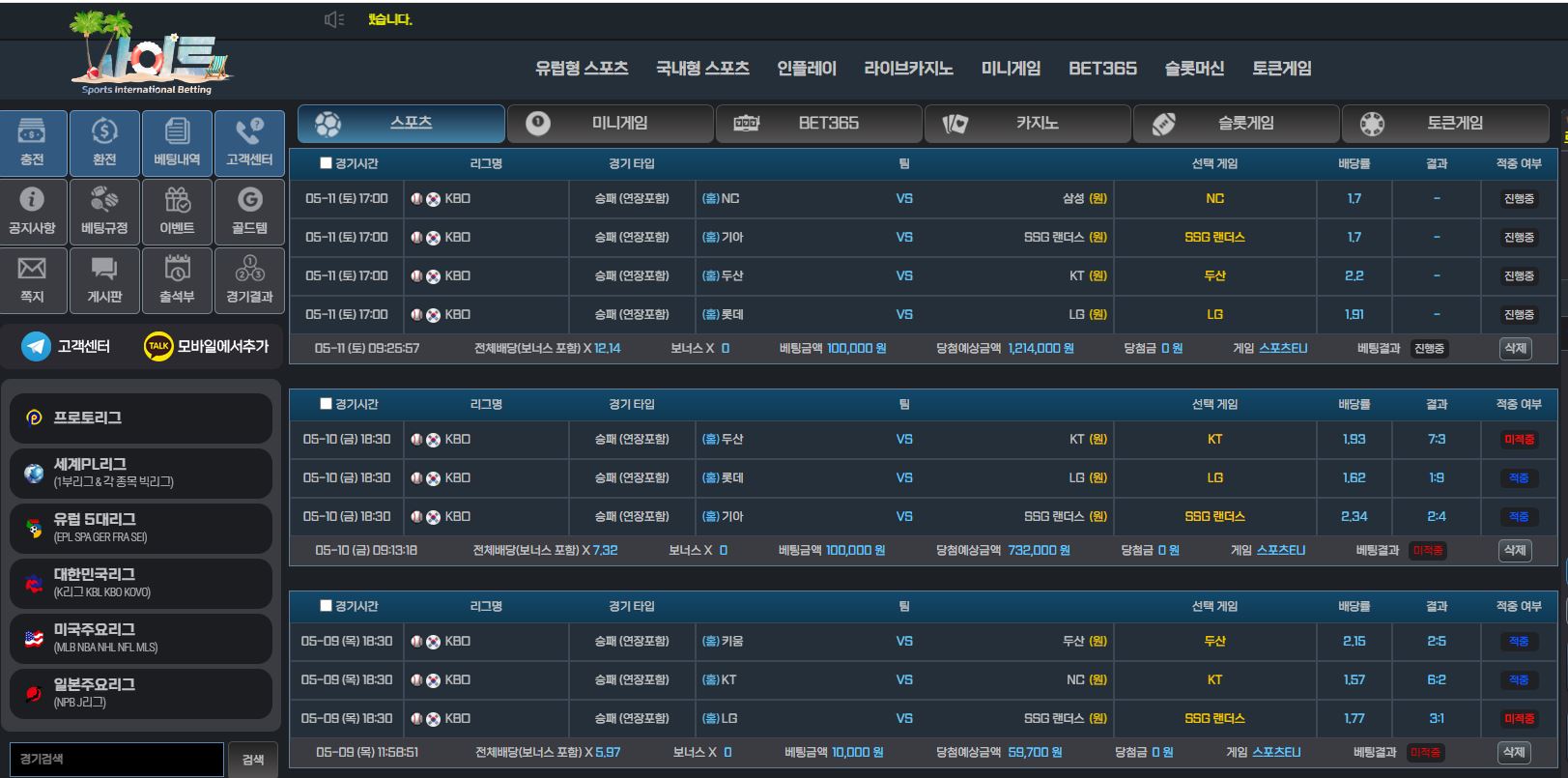Image resolution: width=1568 pixels, height=778 pixels.
Task: Expand the 미국주요리그 league category
Action: click(x=141, y=638)
